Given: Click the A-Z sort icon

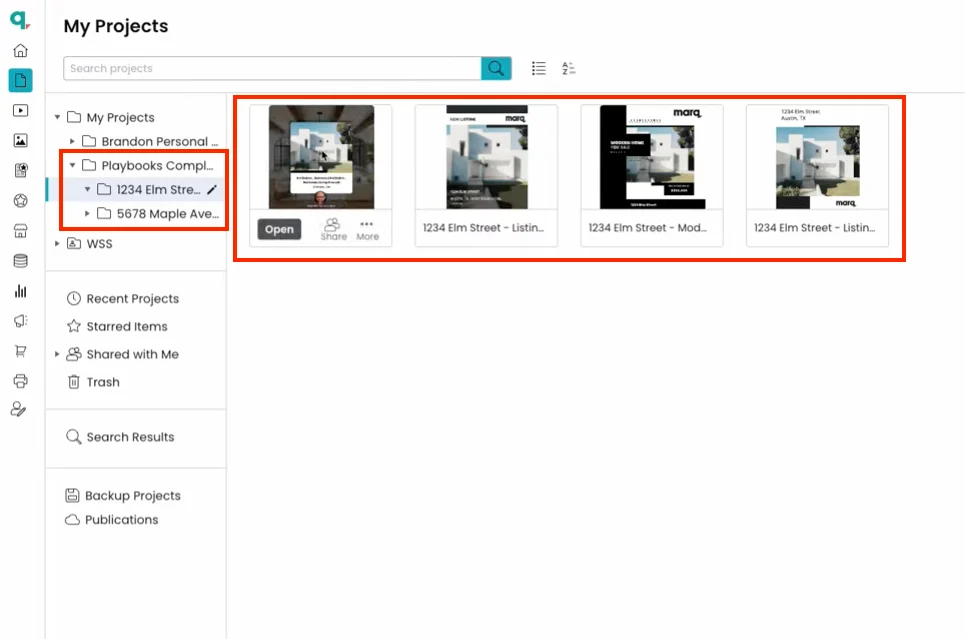Looking at the screenshot, I should click(x=569, y=68).
